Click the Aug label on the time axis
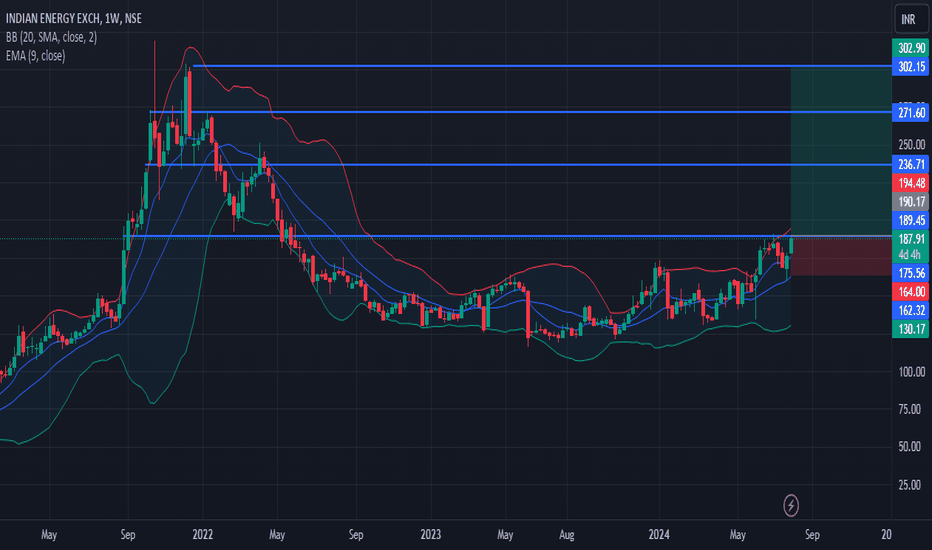Screen dimensions: 932x550 pyautogui.click(x=566, y=535)
